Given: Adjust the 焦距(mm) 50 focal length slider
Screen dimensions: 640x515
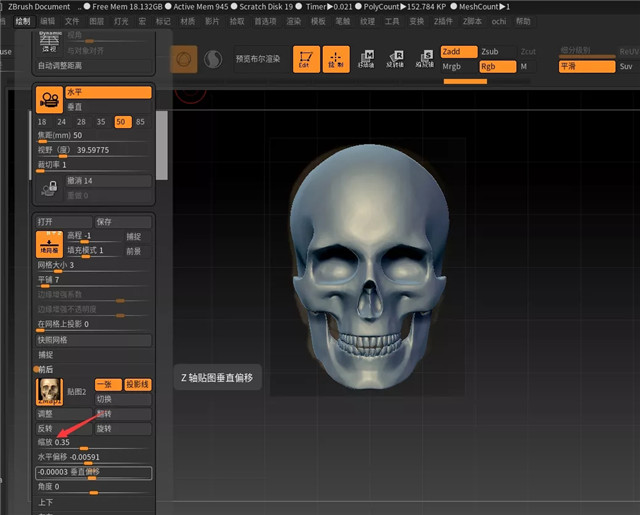Looking at the screenshot, I should point(93,136).
